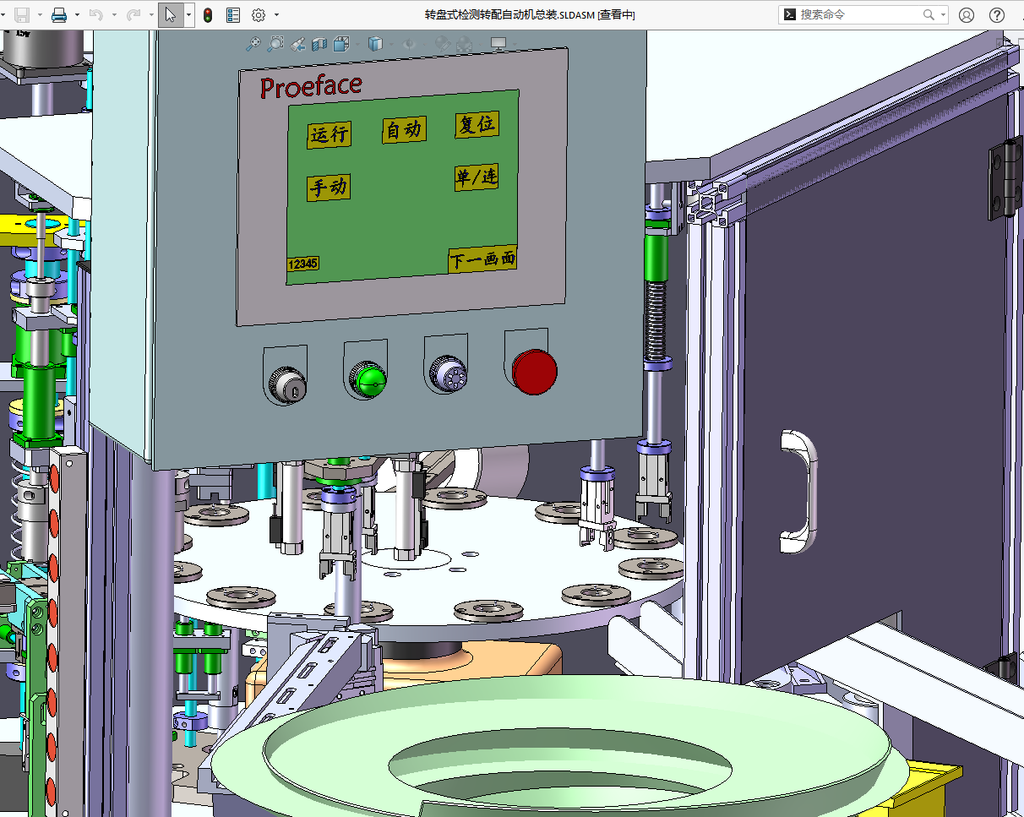Open the user login account icon
The image size is (1024, 817).
(967, 15)
